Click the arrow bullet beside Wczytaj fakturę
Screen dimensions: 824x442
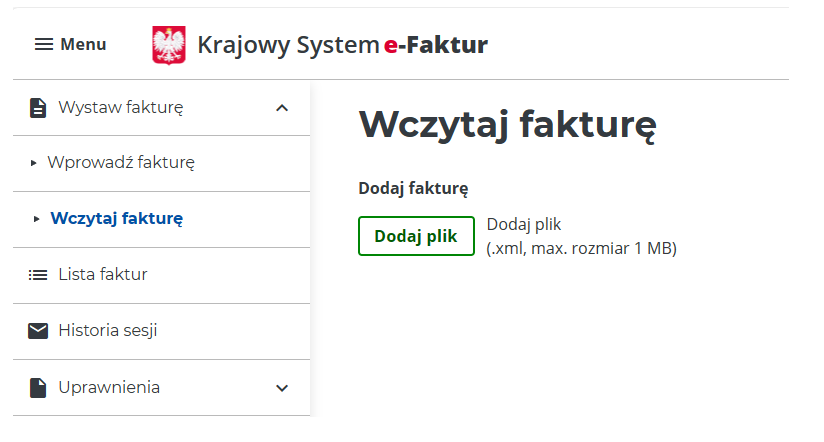[37, 218]
